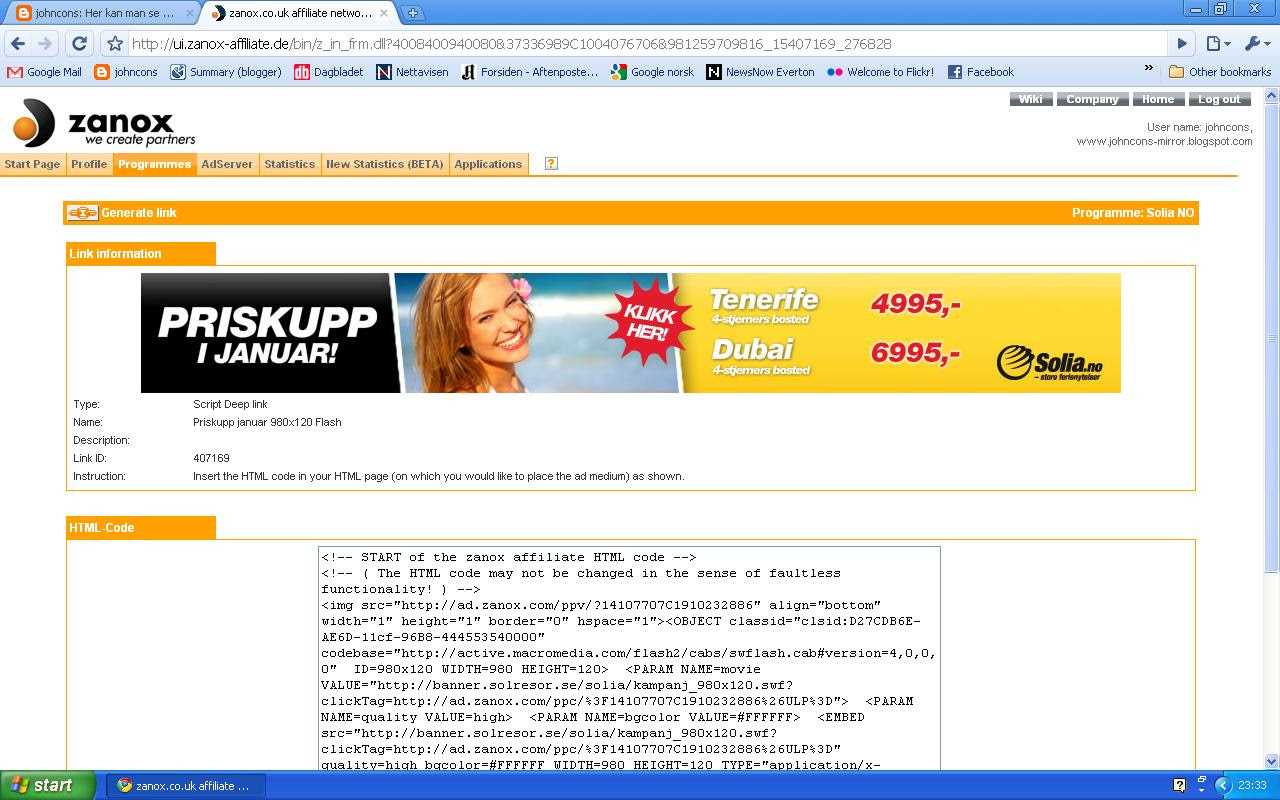Screen dimensions: 1280x800
Task: Open the Start Page tab
Action: 32,164
